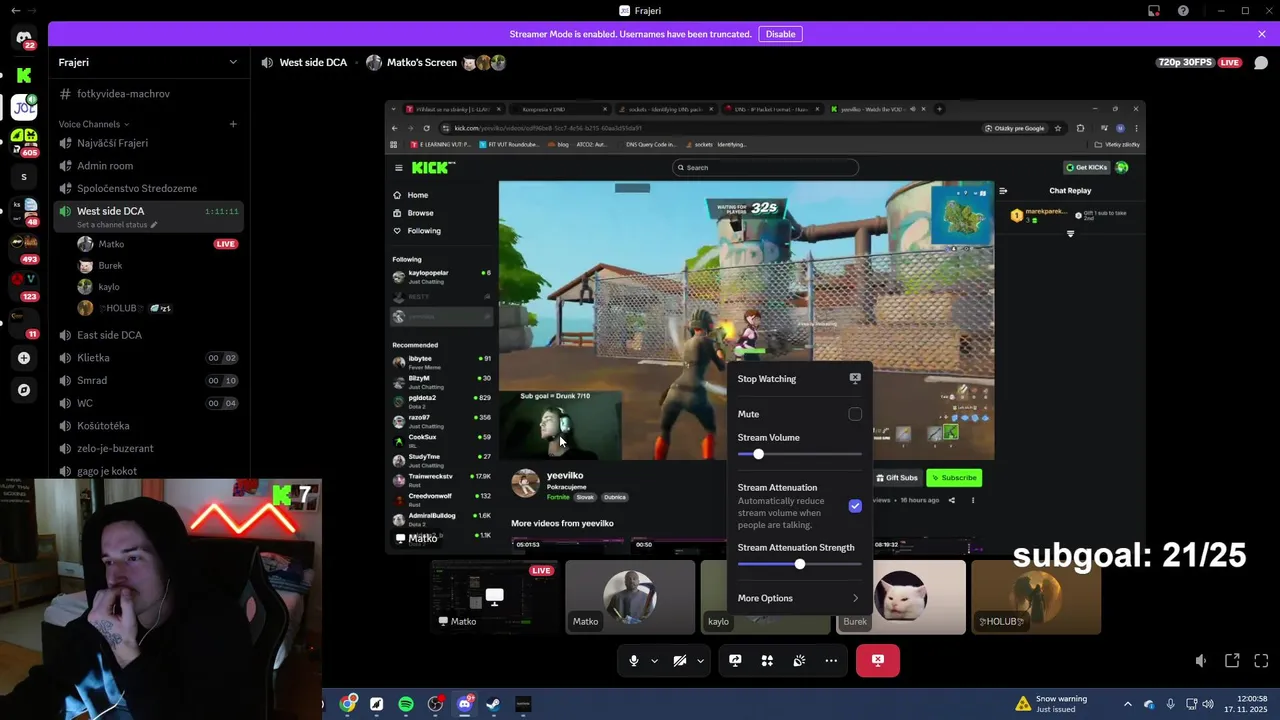Toggle the camera button in call controls
The height and width of the screenshot is (720, 1280).
click(x=680, y=661)
